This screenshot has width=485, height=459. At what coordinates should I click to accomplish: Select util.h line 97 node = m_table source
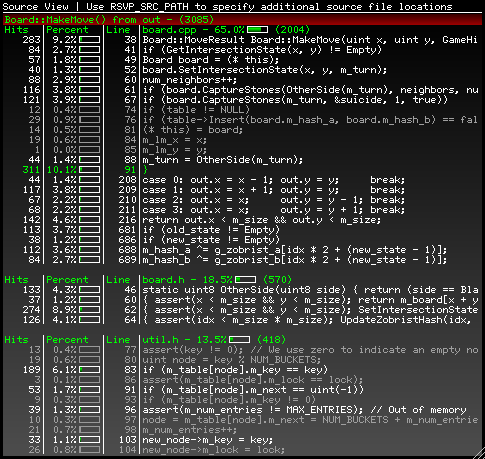310,420
